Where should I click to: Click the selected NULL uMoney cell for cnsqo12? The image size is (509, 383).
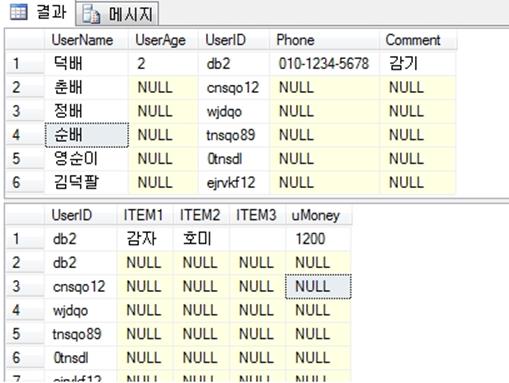click(x=318, y=286)
